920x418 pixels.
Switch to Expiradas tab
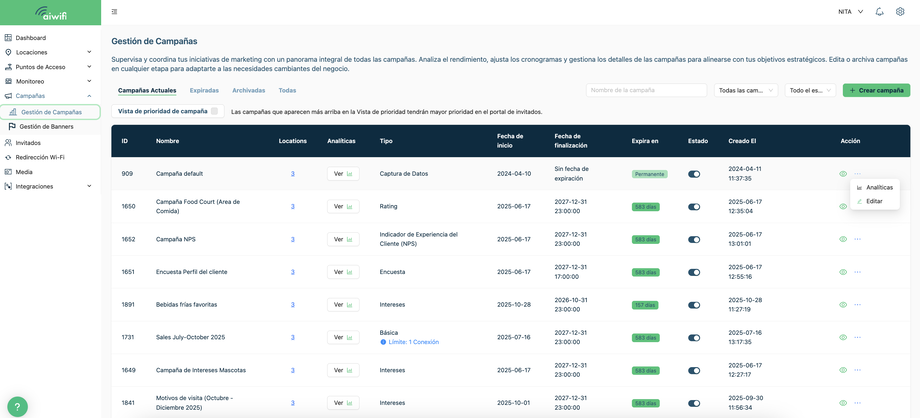(204, 90)
